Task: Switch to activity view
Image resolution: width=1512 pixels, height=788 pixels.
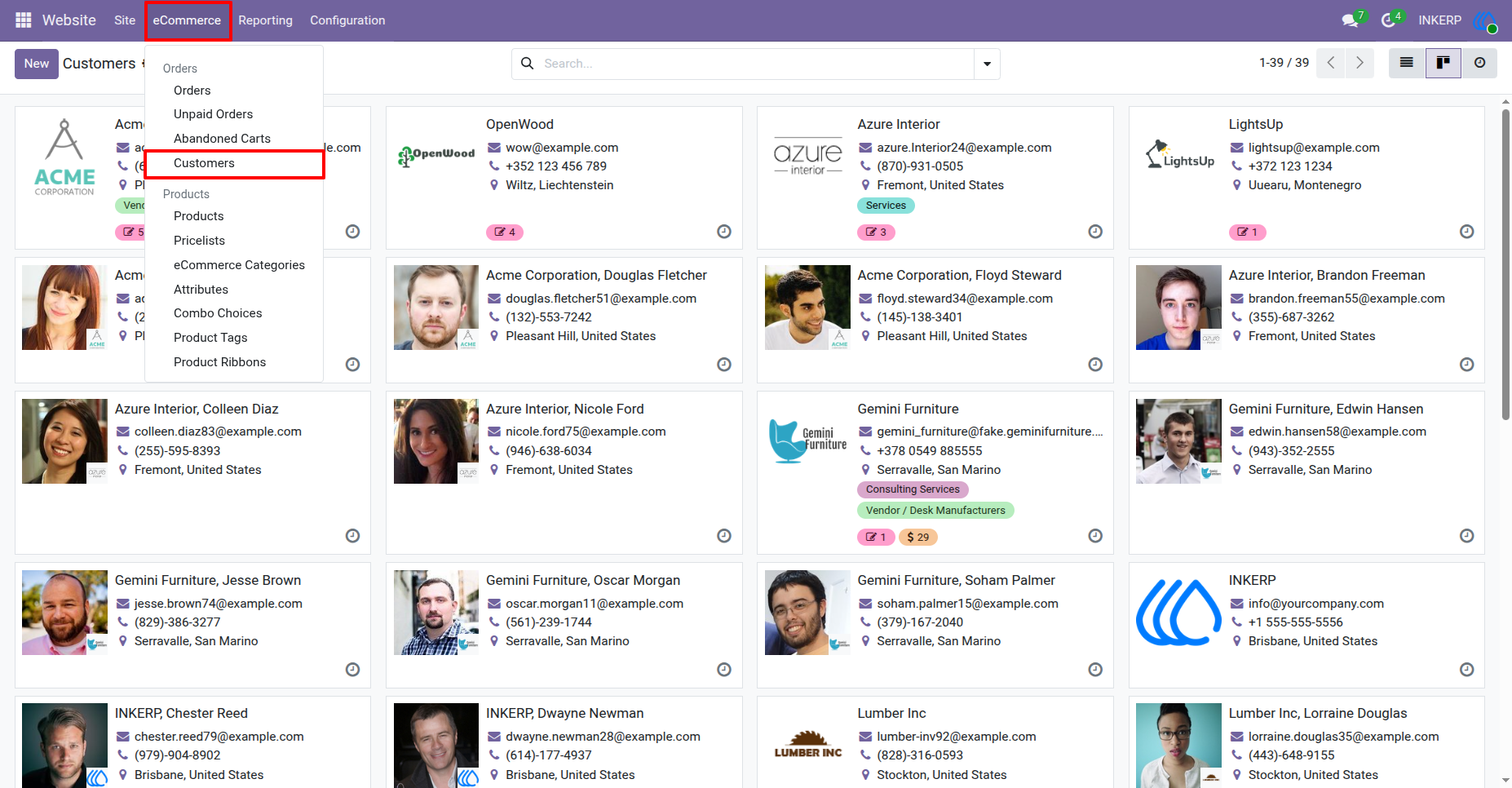Action: click(x=1479, y=63)
